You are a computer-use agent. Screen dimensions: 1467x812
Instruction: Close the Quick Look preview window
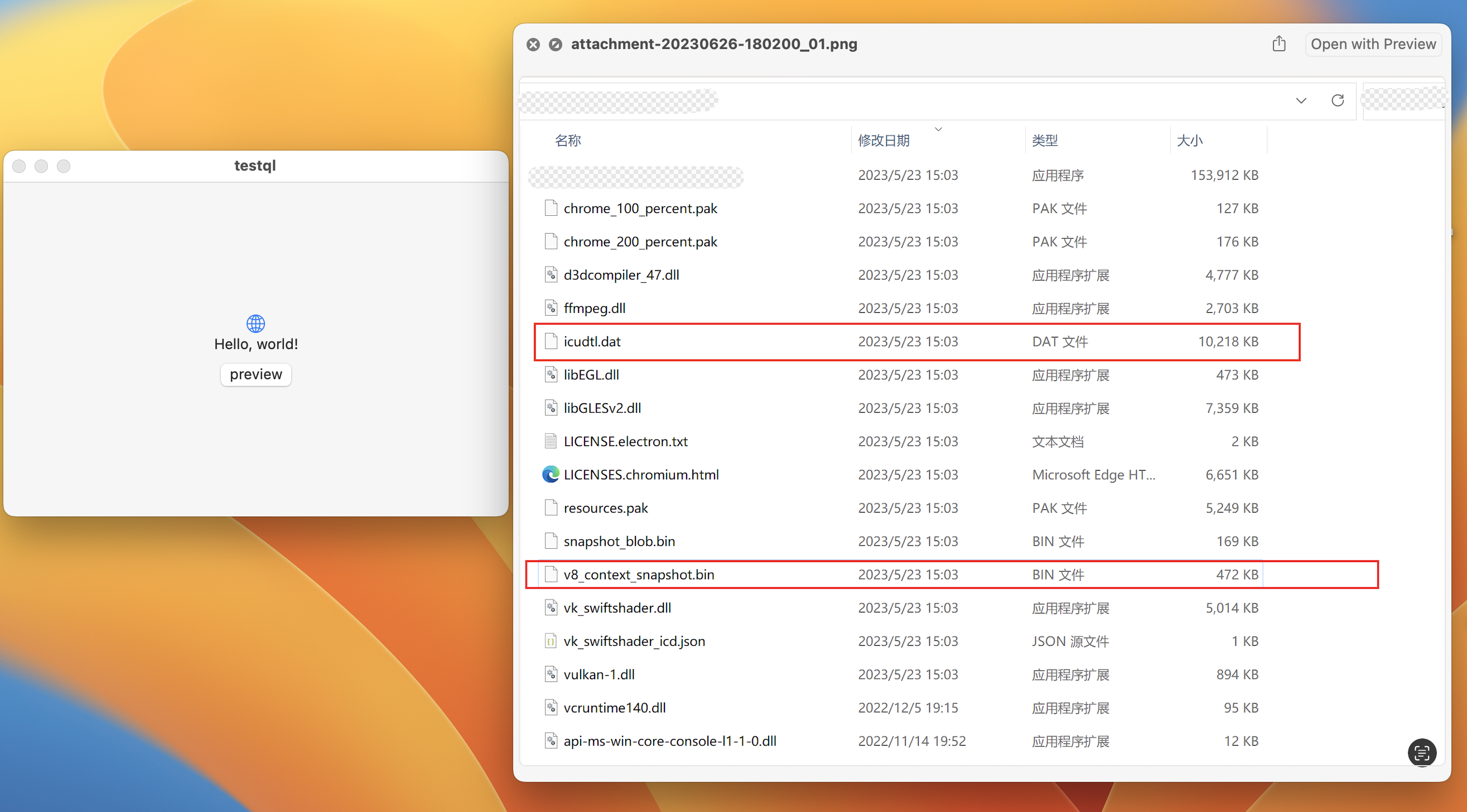[533, 45]
